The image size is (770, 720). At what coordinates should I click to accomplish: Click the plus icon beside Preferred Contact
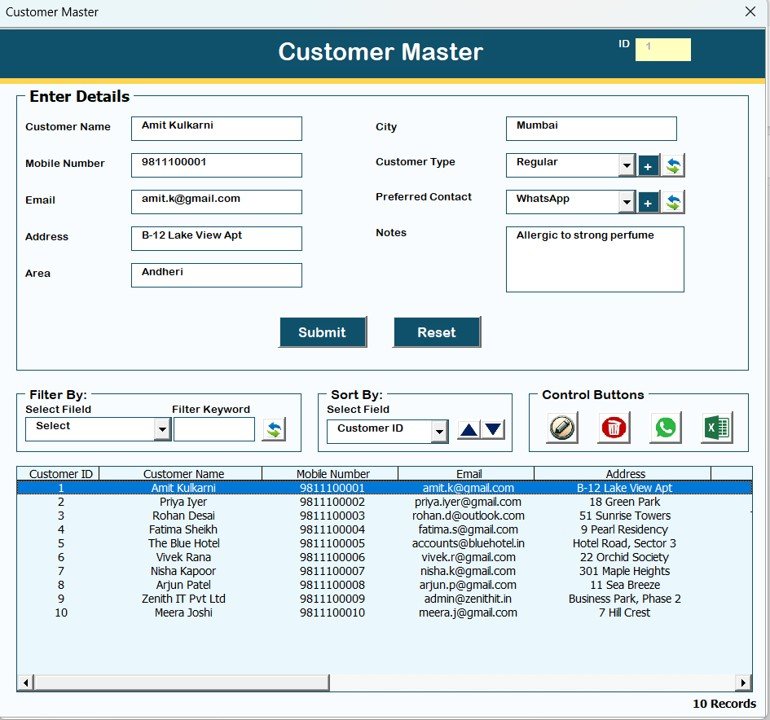(x=648, y=203)
